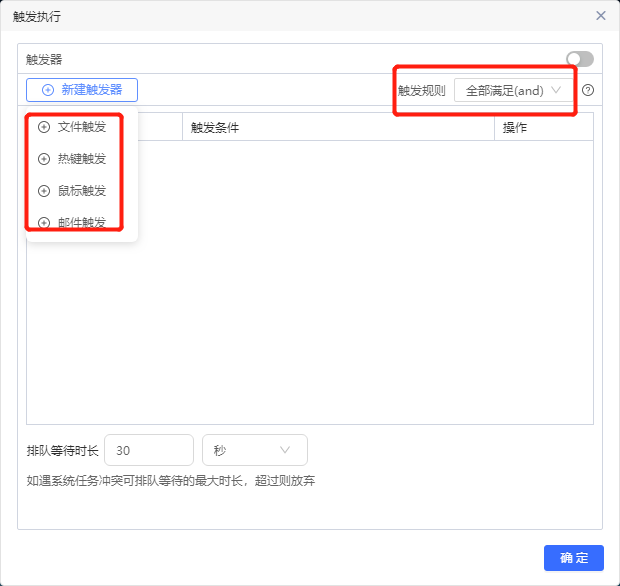Click the hint text 如遇系统任务冲突
This screenshot has width=620, height=586.
171,481
